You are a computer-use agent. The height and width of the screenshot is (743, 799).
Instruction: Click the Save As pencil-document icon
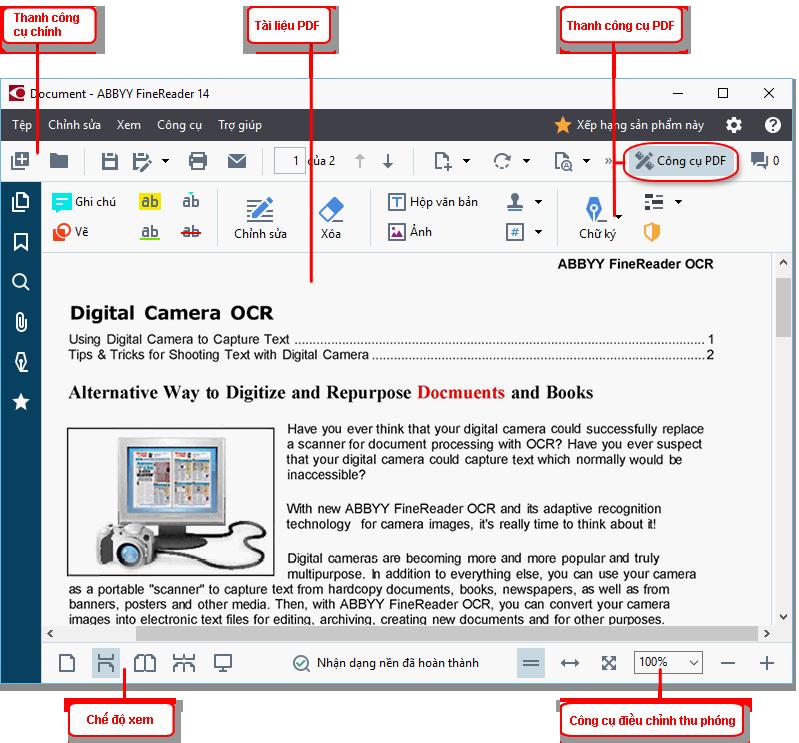pos(142,162)
